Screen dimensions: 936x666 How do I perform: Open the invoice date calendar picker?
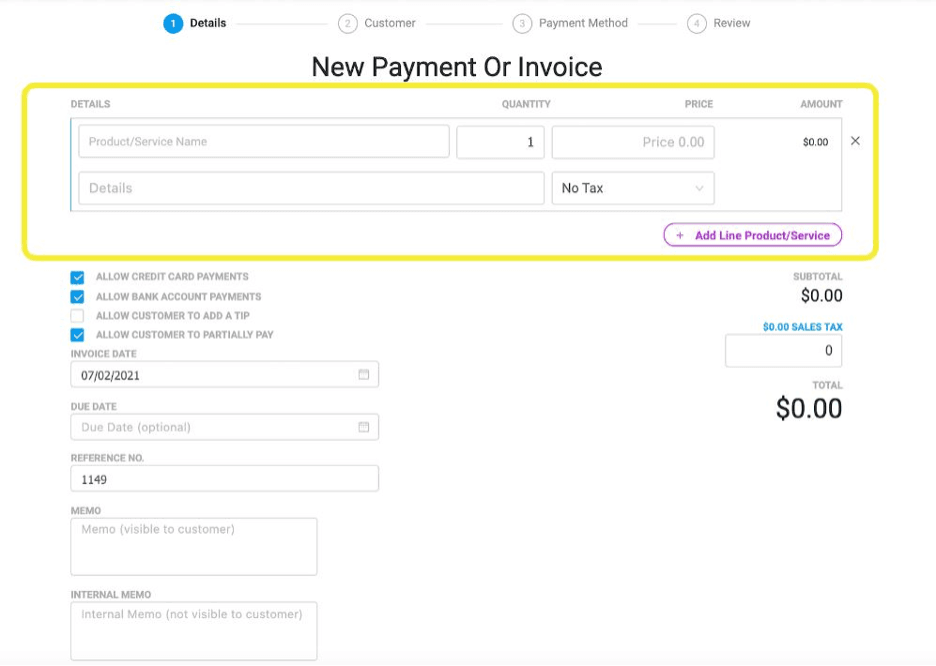pos(366,373)
